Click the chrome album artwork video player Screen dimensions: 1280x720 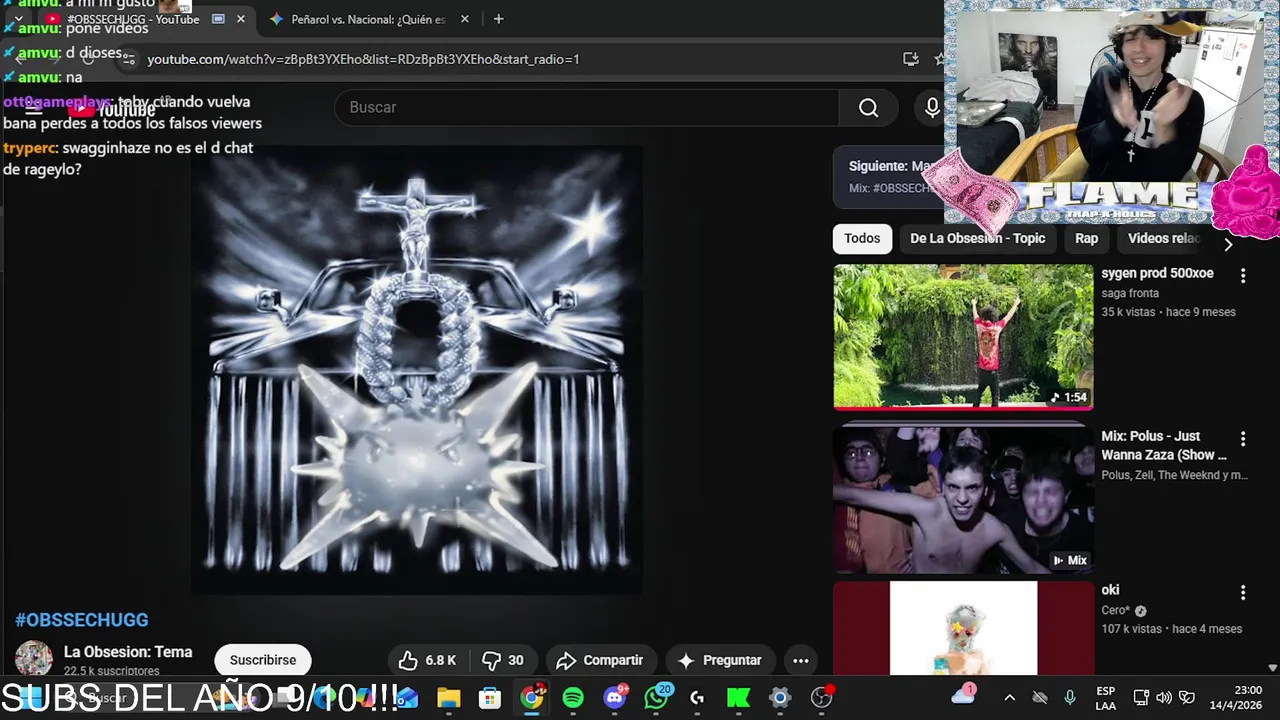416,371
